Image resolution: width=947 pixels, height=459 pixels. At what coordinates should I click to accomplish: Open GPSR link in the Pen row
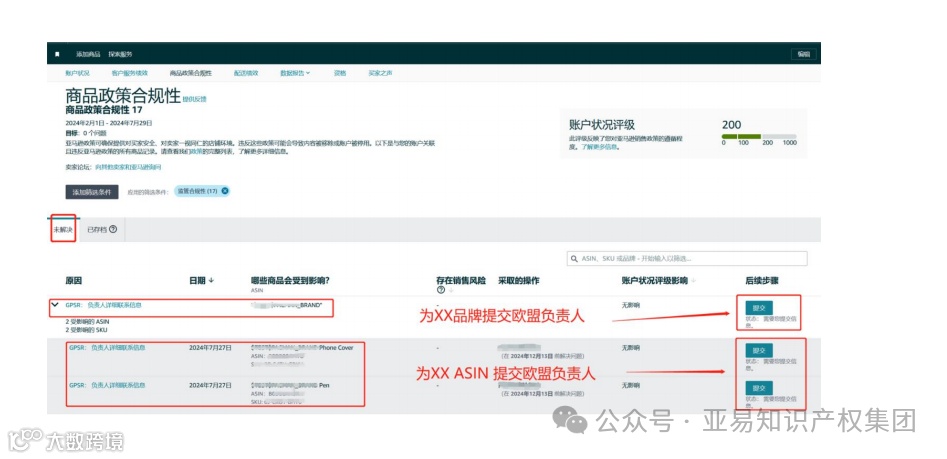coord(108,385)
